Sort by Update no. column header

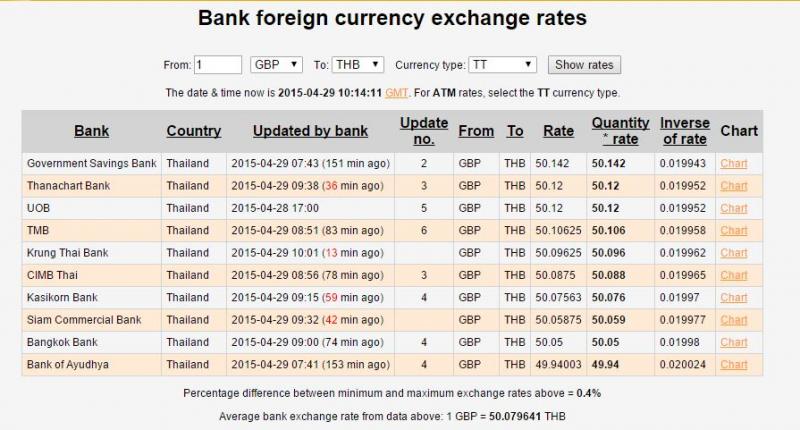tap(424, 131)
